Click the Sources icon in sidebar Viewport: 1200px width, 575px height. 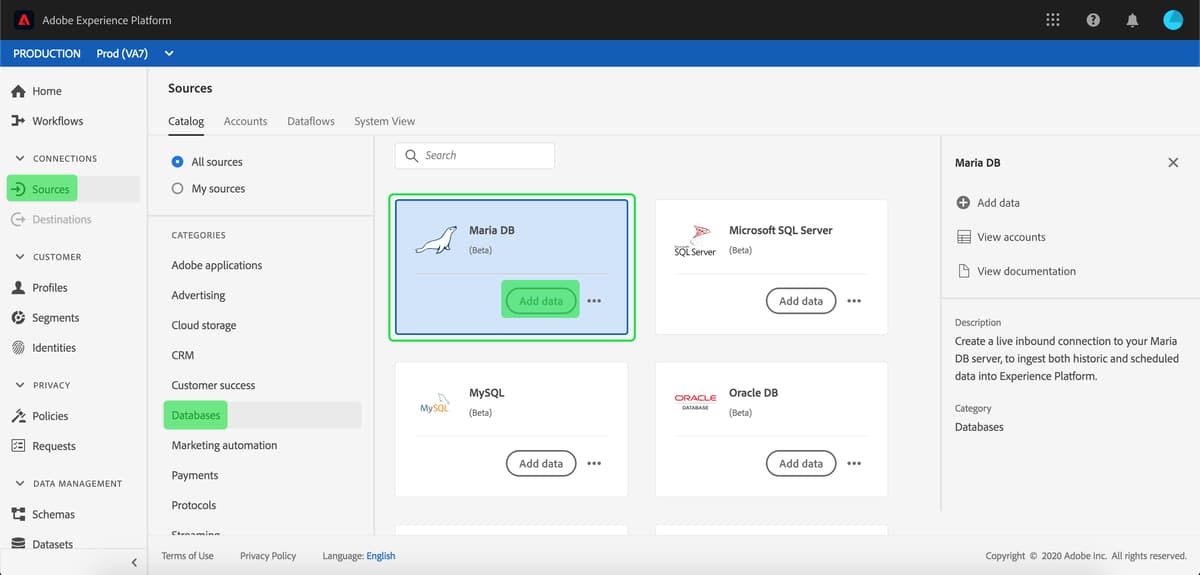coord(18,189)
